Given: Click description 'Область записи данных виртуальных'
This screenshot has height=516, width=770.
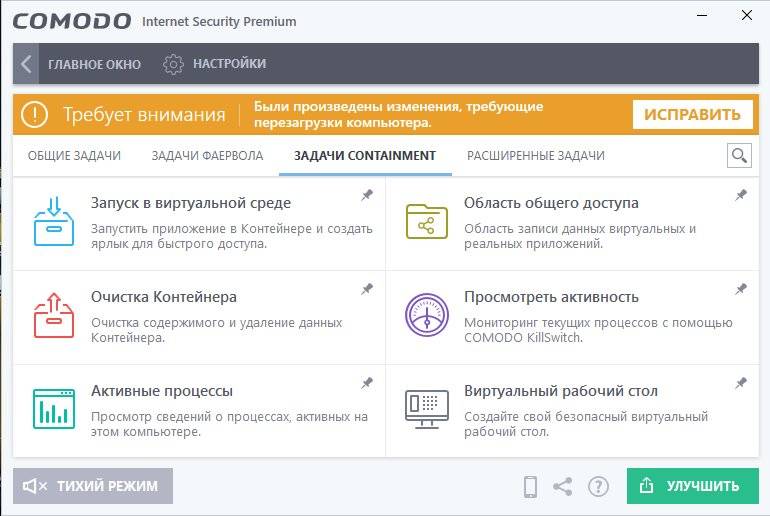Looking at the screenshot, I should point(575,229).
